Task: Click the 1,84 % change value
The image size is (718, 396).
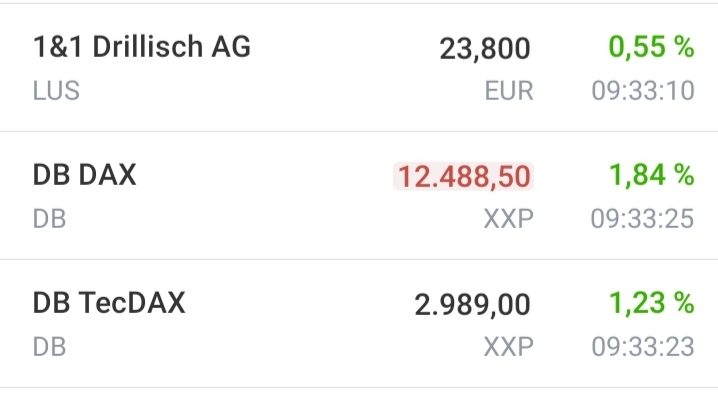Action: pyautogui.click(x=651, y=175)
